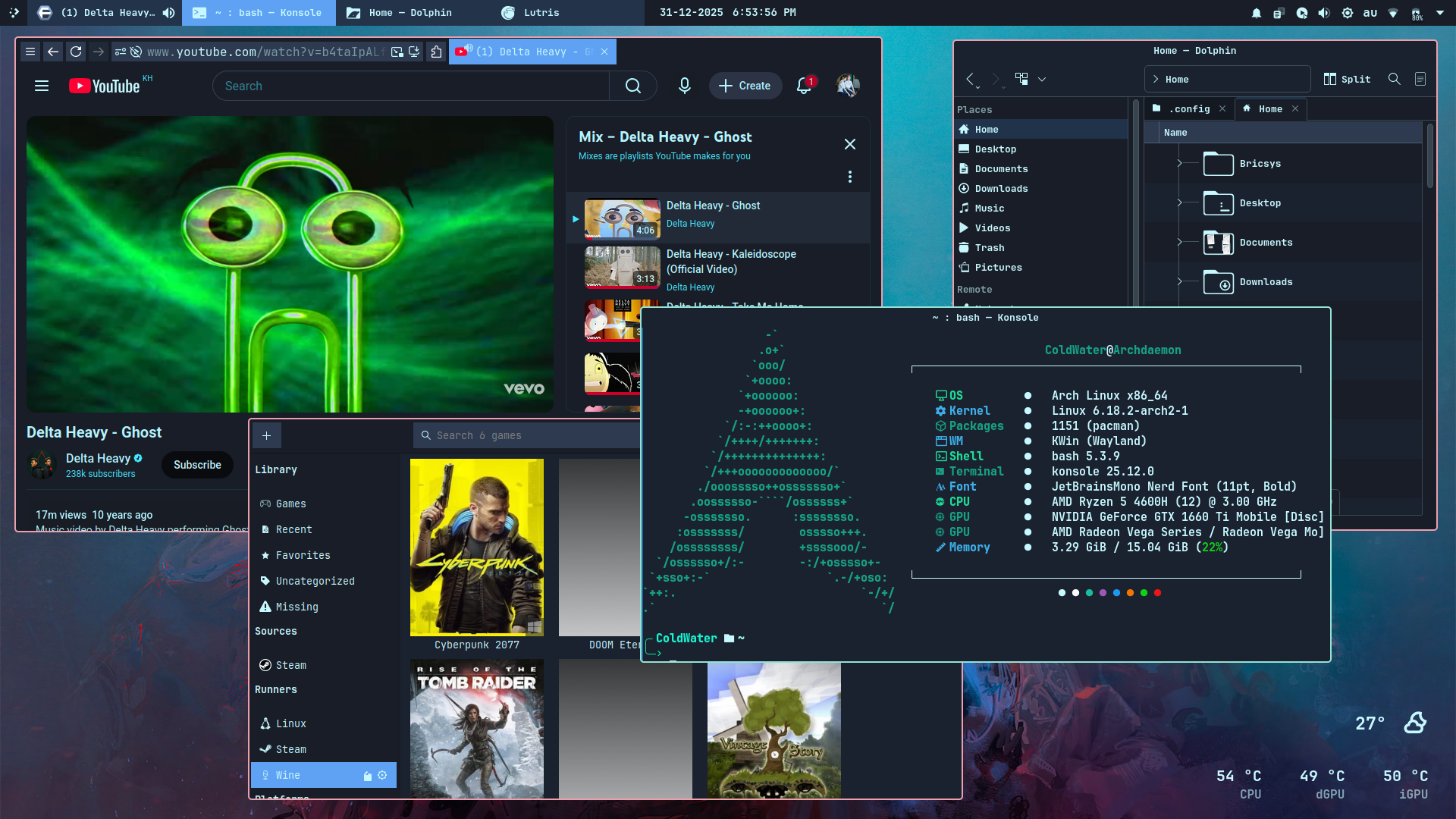Open YouTube hamburger guide menu
1456x819 pixels.
[42, 86]
